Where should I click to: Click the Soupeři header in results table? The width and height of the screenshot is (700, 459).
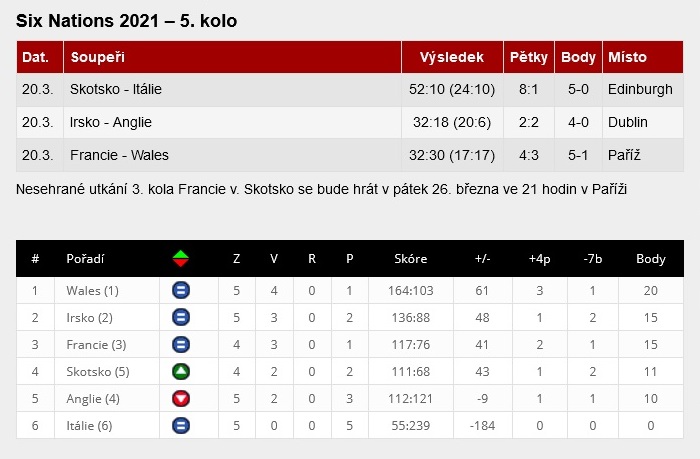click(x=97, y=57)
